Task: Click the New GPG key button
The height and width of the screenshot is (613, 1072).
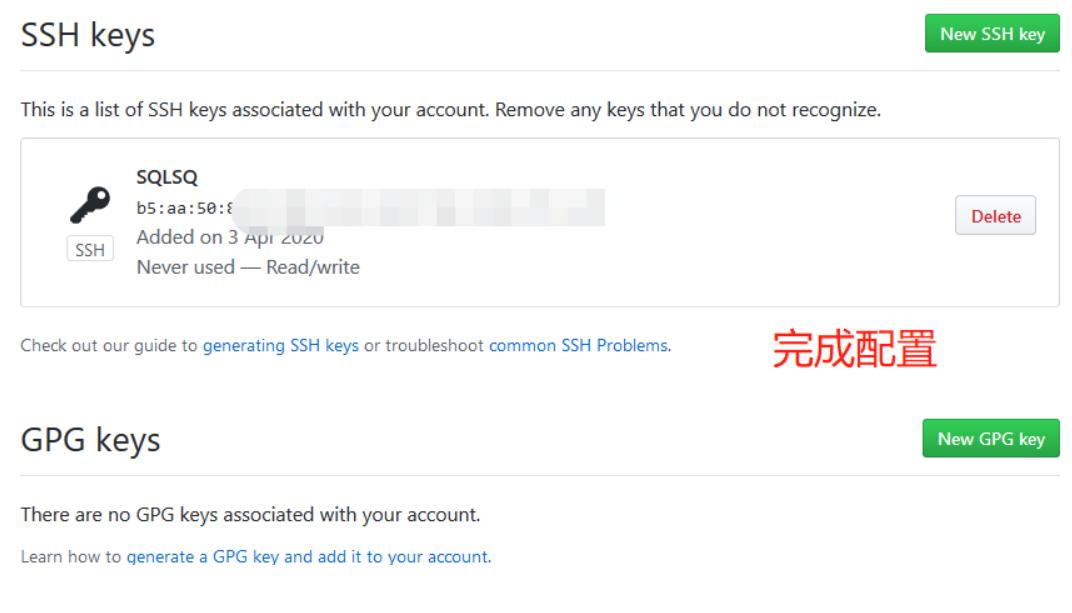Action: (x=990, y=439)
